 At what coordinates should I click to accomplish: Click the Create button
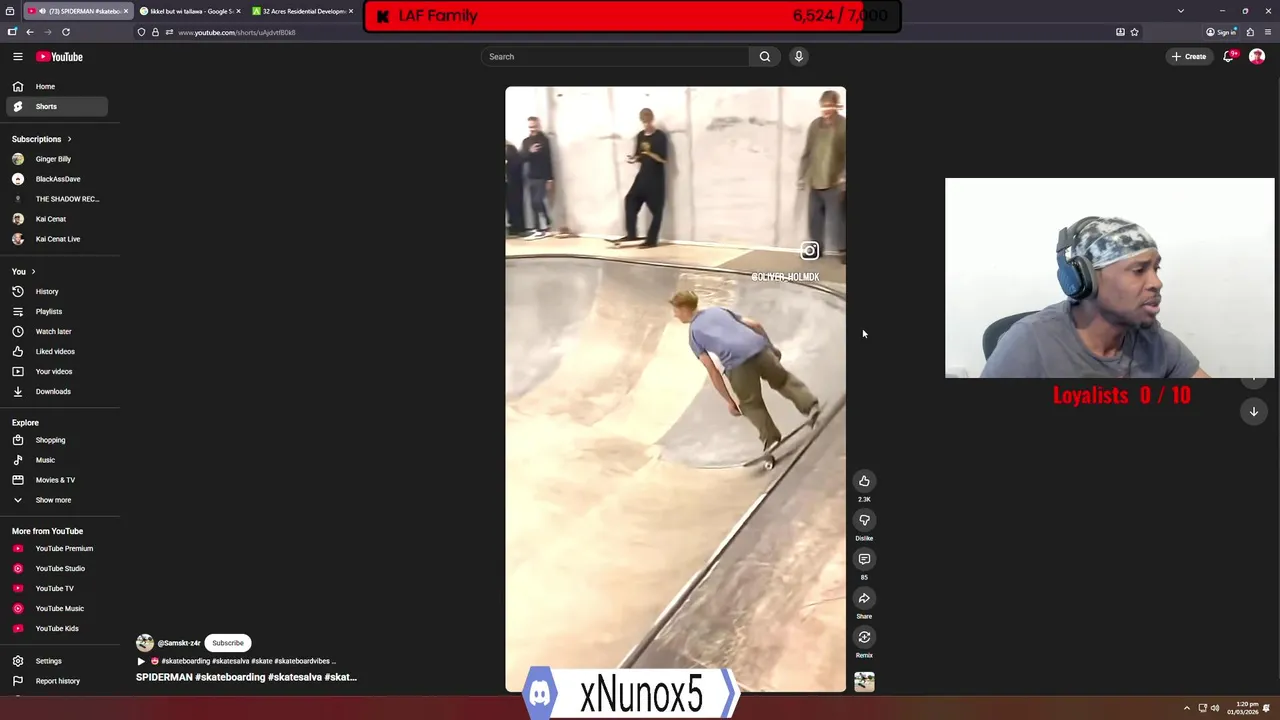point(1189,57)
